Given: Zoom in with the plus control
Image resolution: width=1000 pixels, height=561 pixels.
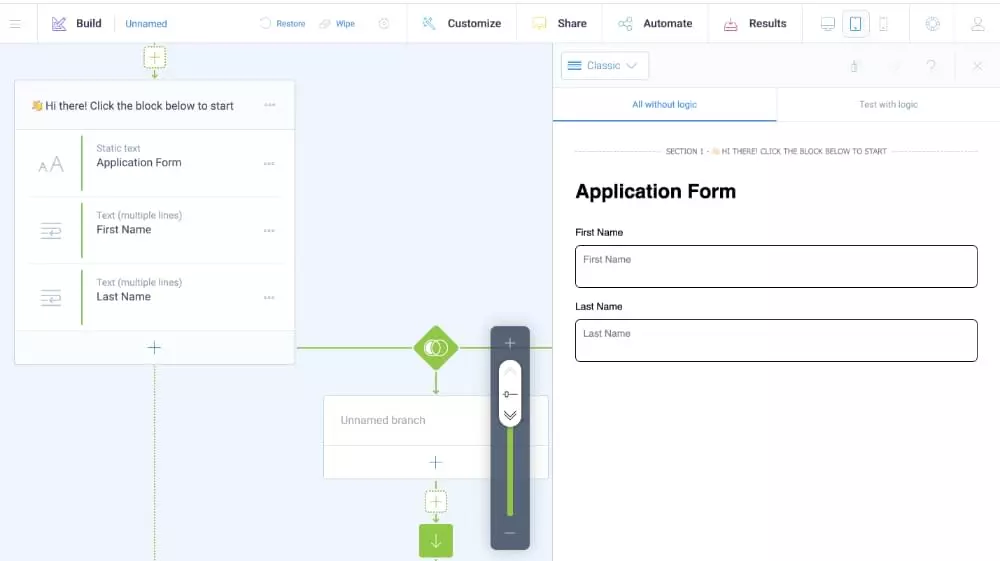Looking at the screenshot, I should pos(510,343).
